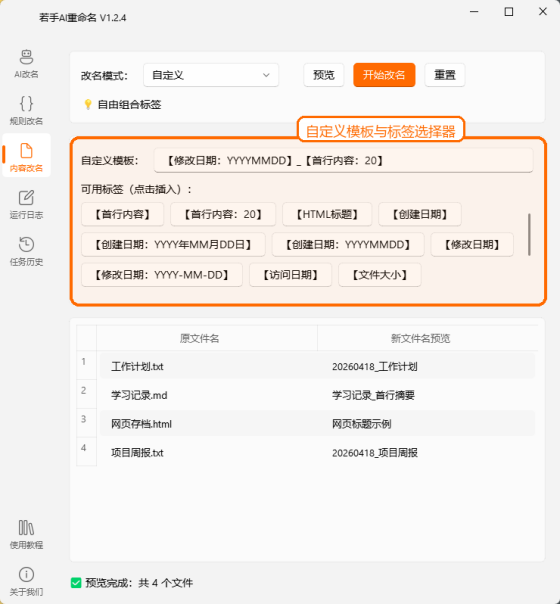560x604 pixels.
Task: Open the 关于我们 info icon
Action: 26,574
